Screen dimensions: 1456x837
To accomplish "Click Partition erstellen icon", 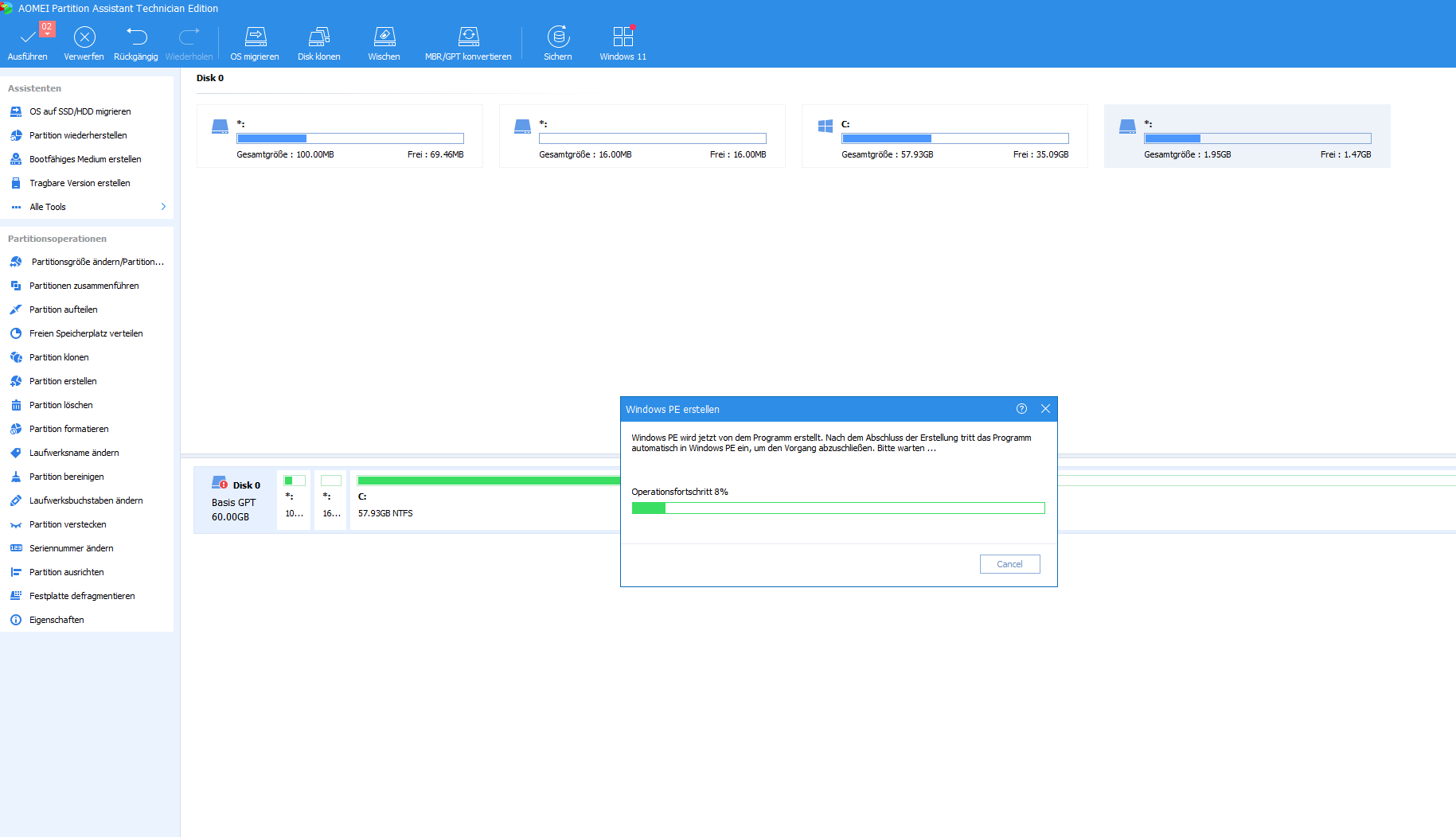I will [x=16, y=381].
